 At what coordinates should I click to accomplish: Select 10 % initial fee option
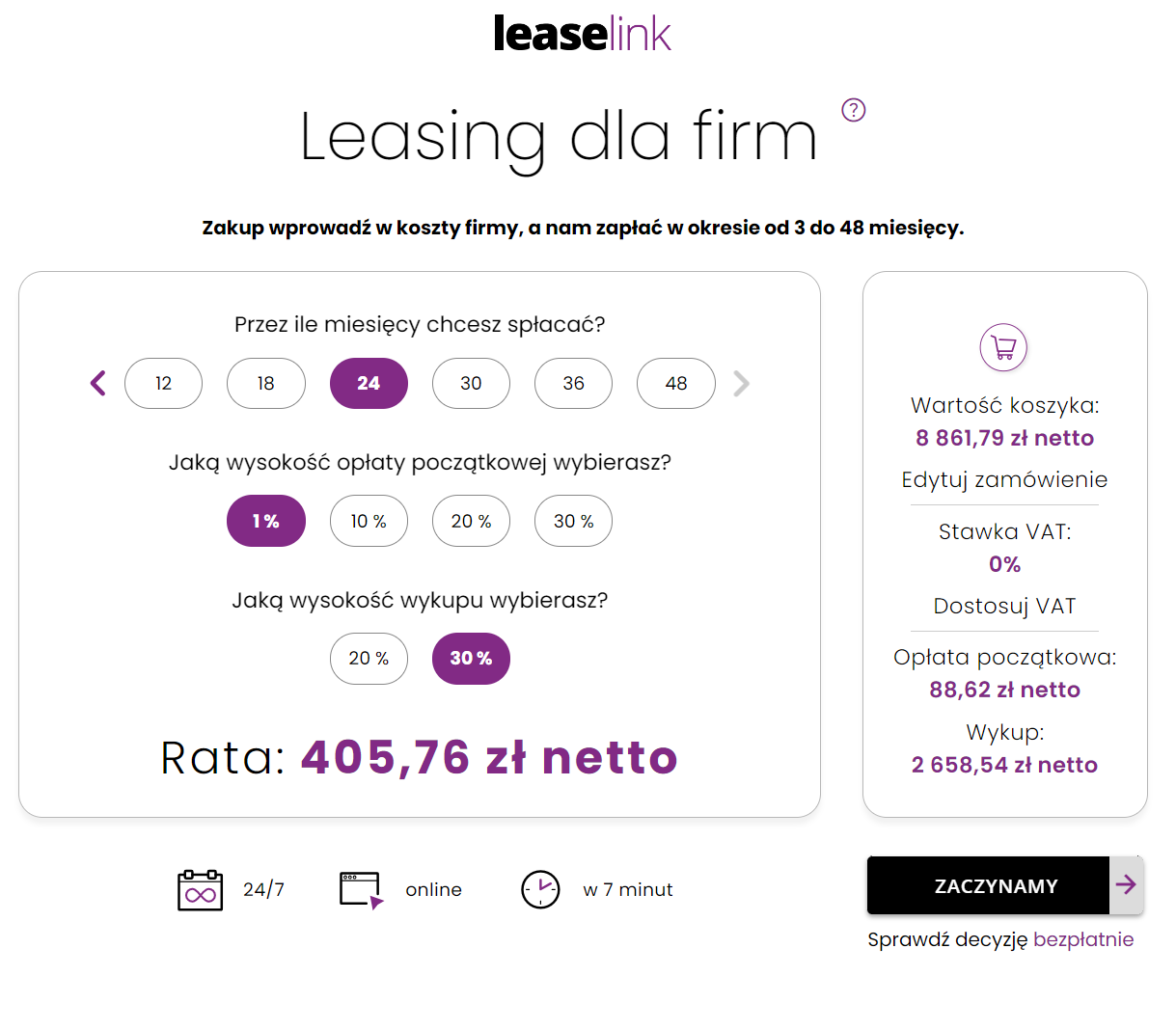(x=369, y=521)
